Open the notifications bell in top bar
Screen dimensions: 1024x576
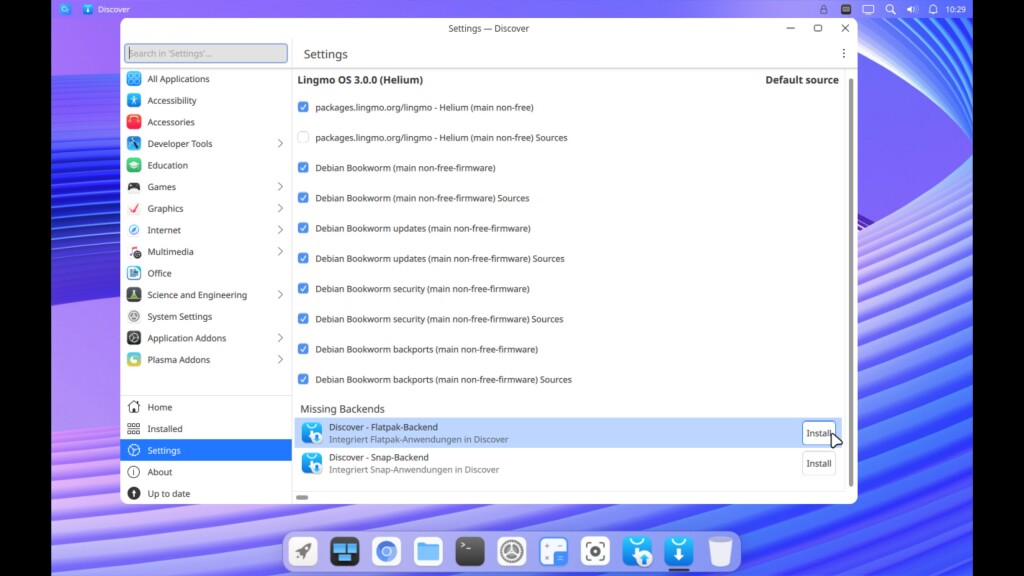[933, 9]
